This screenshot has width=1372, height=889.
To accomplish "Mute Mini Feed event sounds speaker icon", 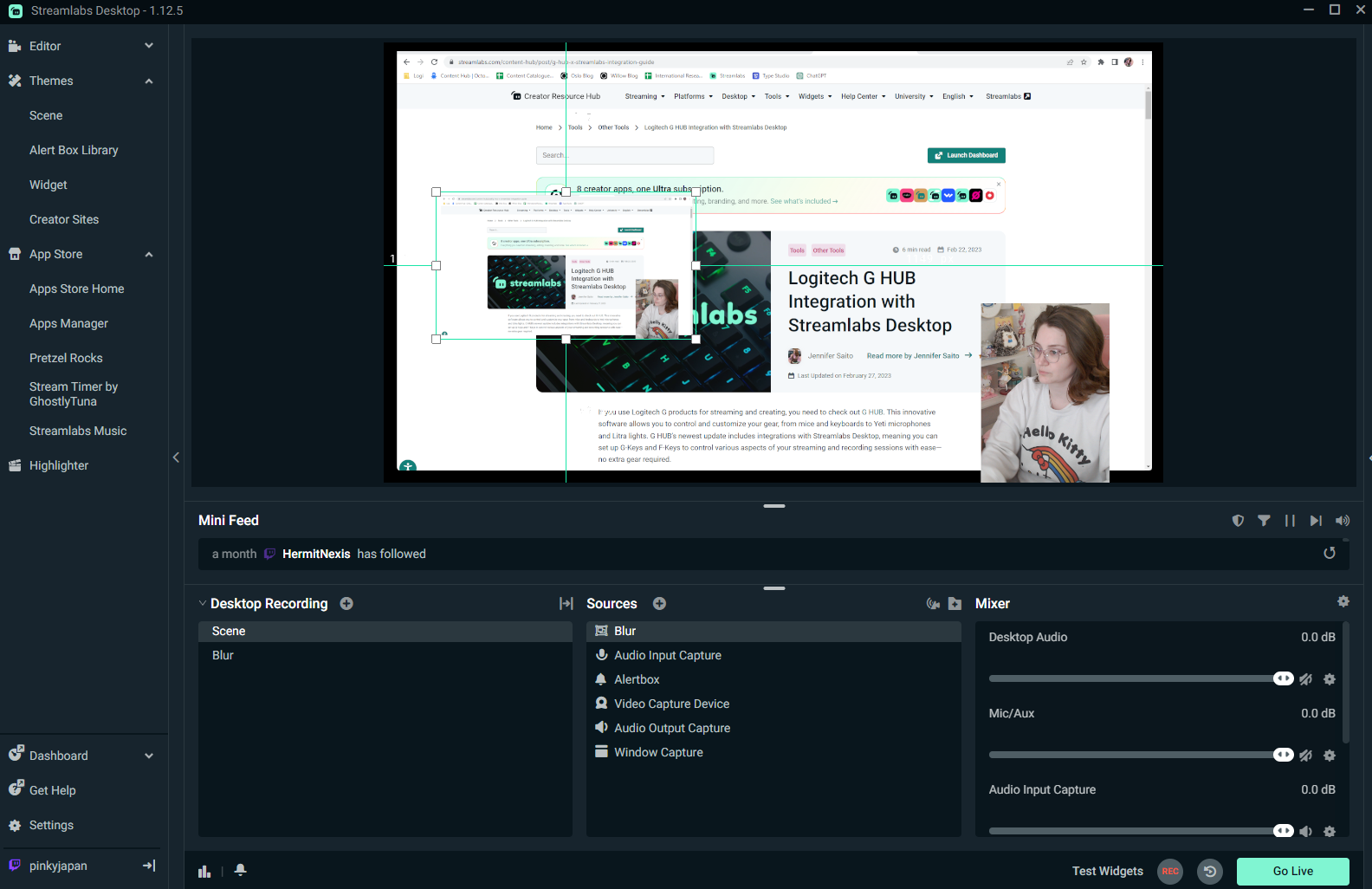I will coord(1343,521).
